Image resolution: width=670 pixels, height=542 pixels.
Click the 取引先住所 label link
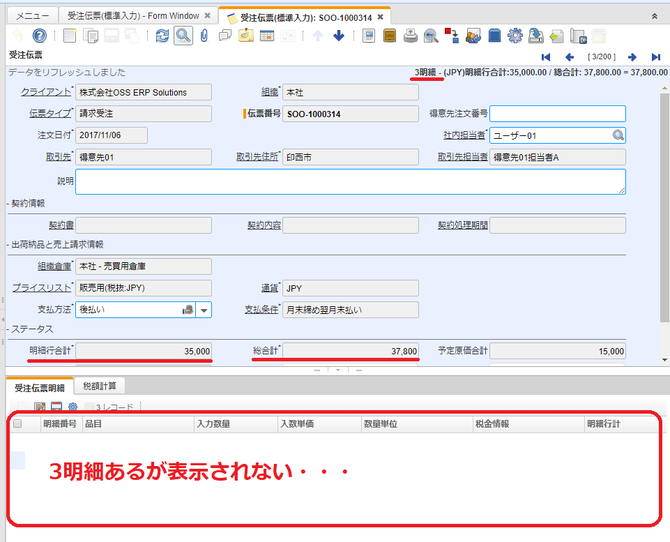point(257,157)
